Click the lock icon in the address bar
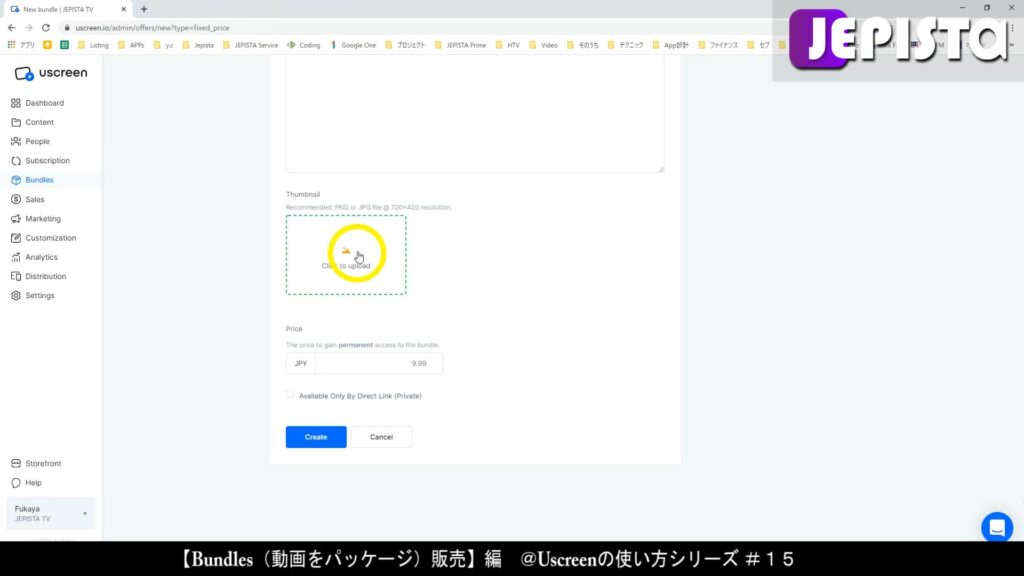Image resolution: width=1024 pixels, height=576 pixels. tap(67, 28)
